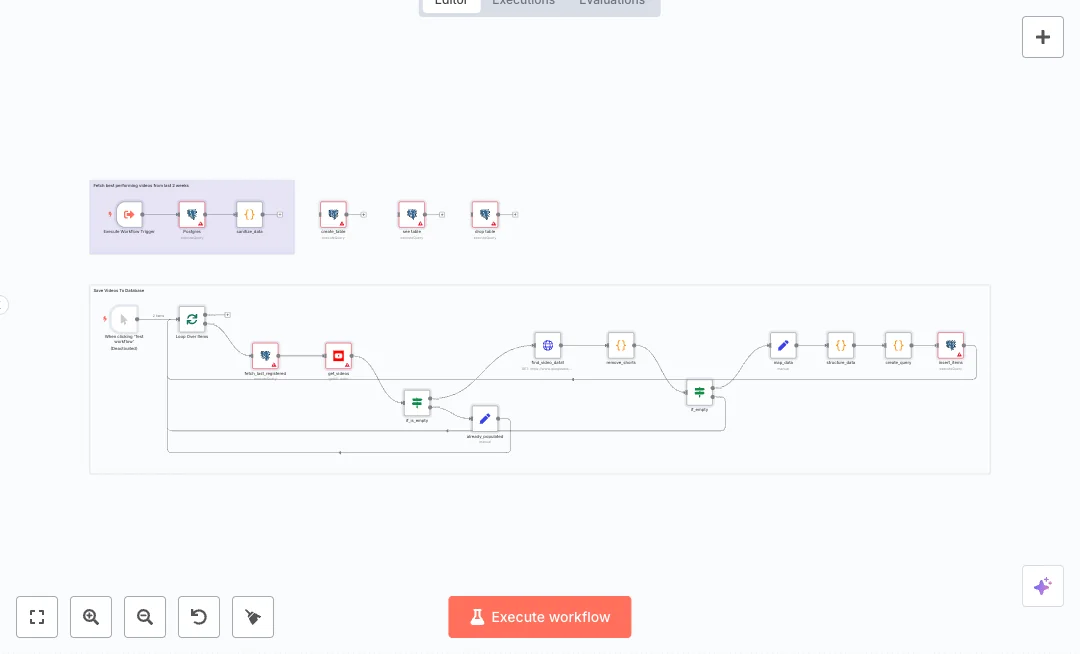Click the insert_items Postgres node
The image size is (1080, 654).
(x=950, y=346)
